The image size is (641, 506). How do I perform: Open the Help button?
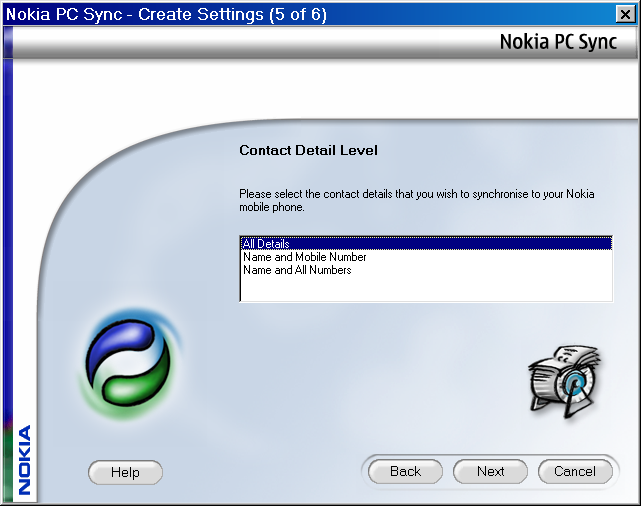point(125,472)
